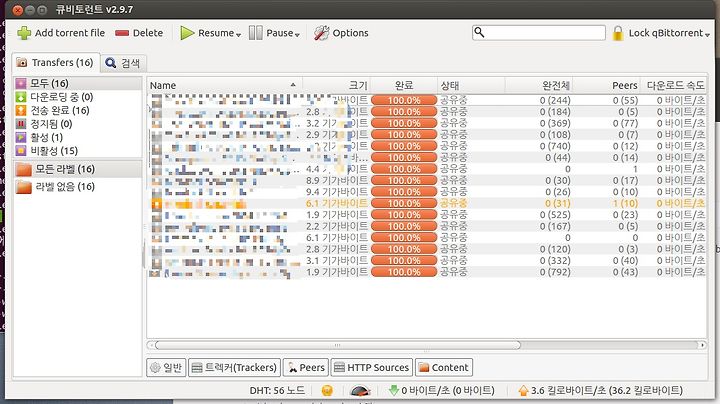
Task: Click the 모든 라벨 (16) folder icon
Action: pos(23,169)
